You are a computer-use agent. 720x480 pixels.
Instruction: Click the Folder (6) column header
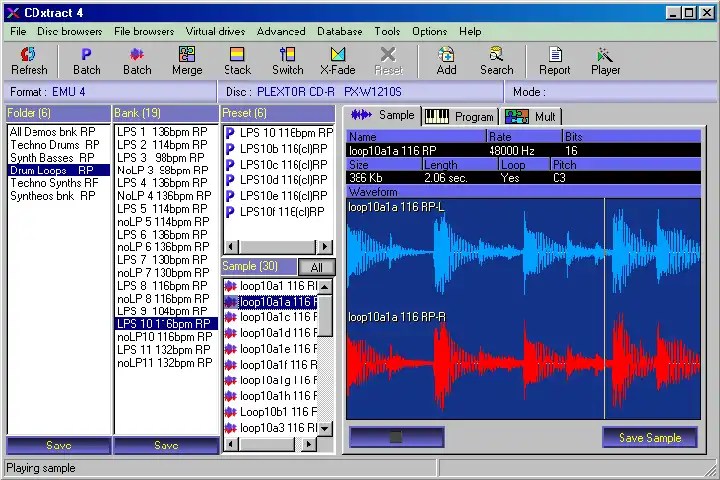click(x=58, y=113)
